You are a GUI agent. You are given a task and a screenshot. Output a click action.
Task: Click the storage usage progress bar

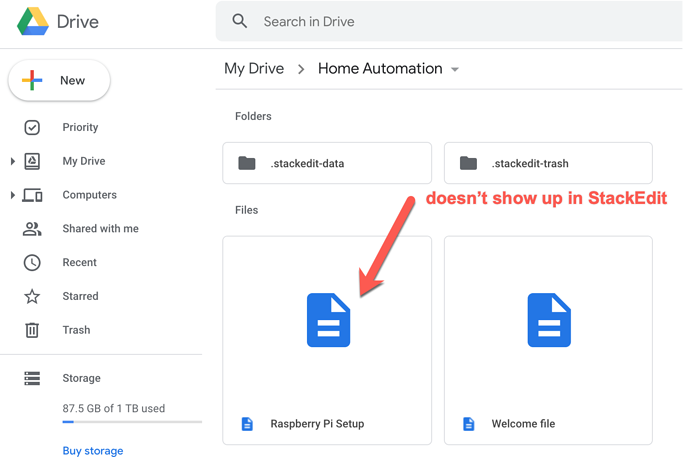click(x=132, y=422)
